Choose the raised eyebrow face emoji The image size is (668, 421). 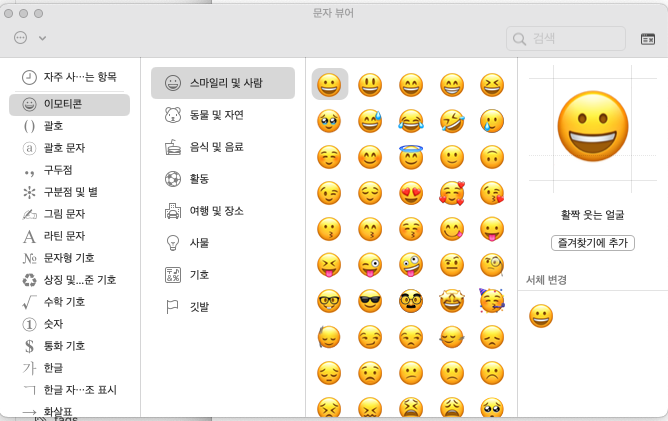(x=452, y=265)
